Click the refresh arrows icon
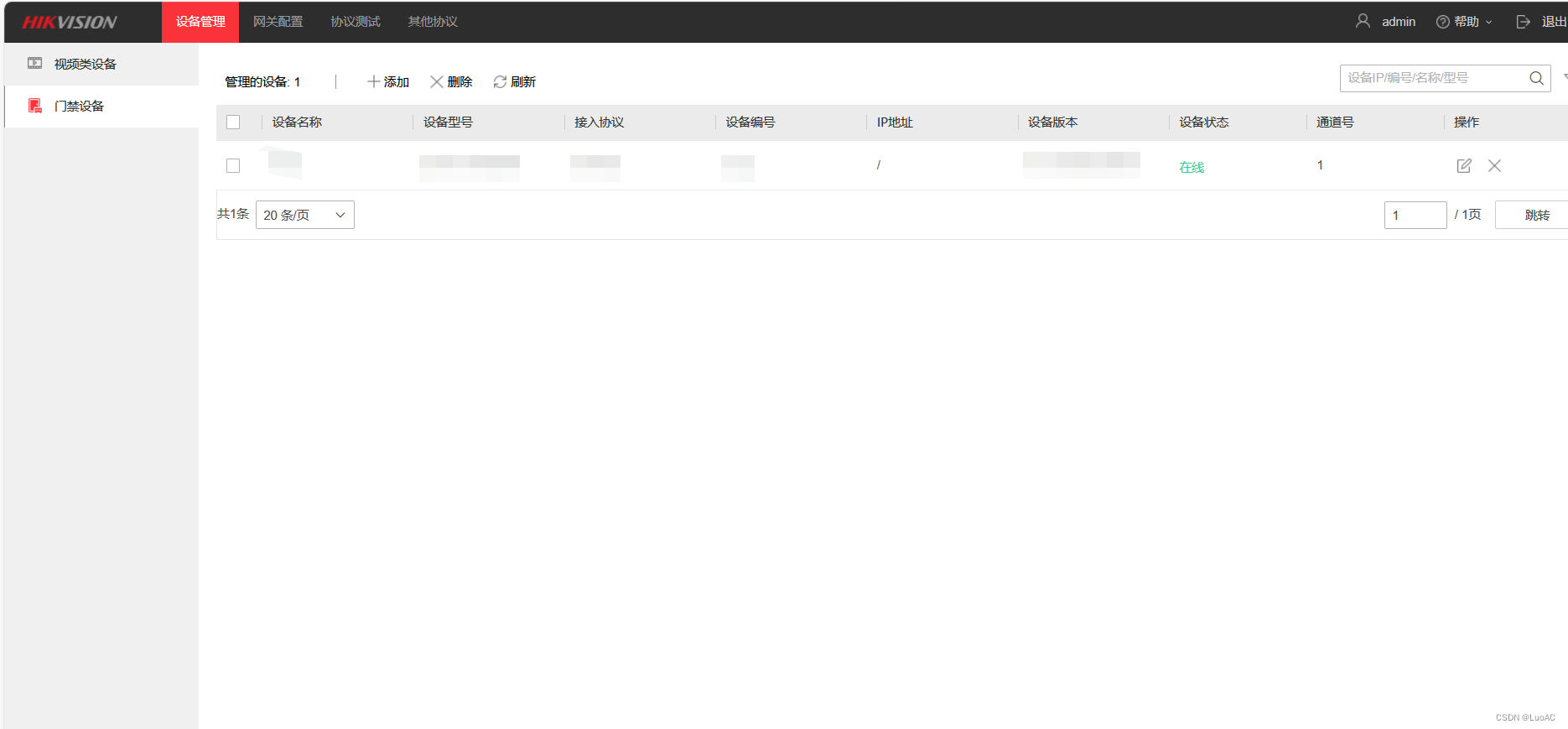 [500, 82]
